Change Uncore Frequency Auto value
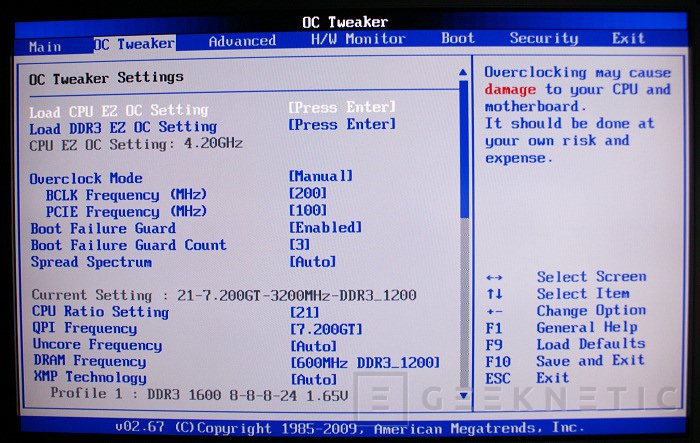 point(314,346)
